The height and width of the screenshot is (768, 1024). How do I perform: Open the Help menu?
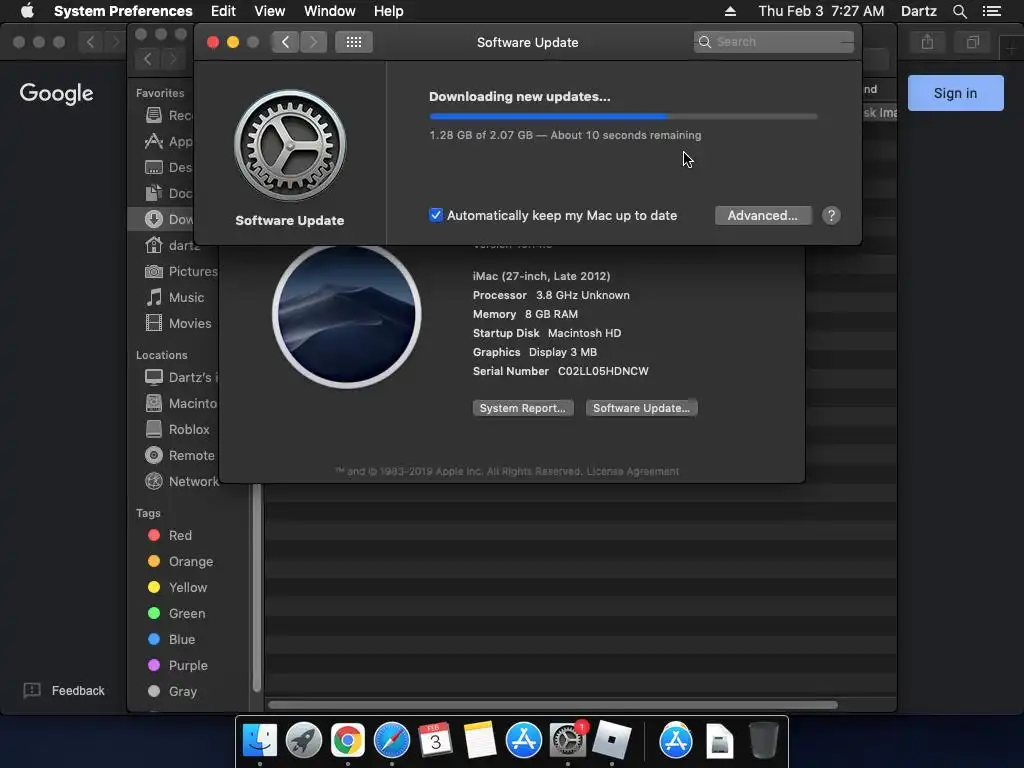389,11
